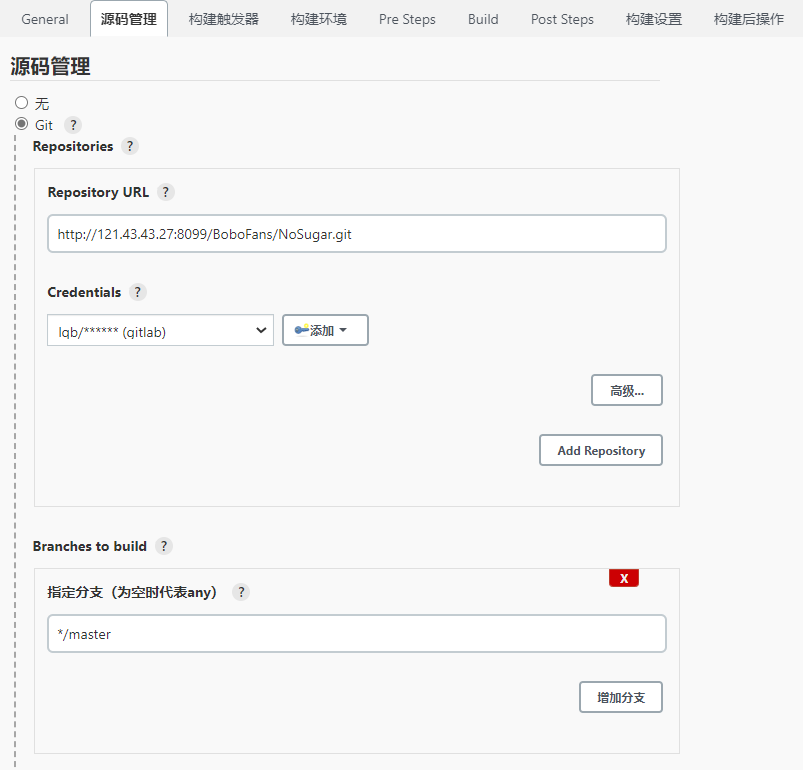803x770 pixels.
Task: Click the Repositories label
Action: 73,146
